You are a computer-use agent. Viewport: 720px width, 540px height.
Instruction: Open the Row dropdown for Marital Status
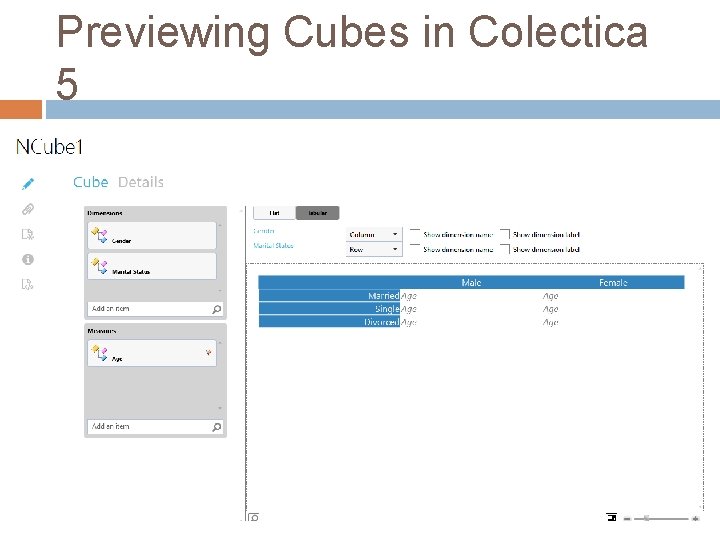374,249
